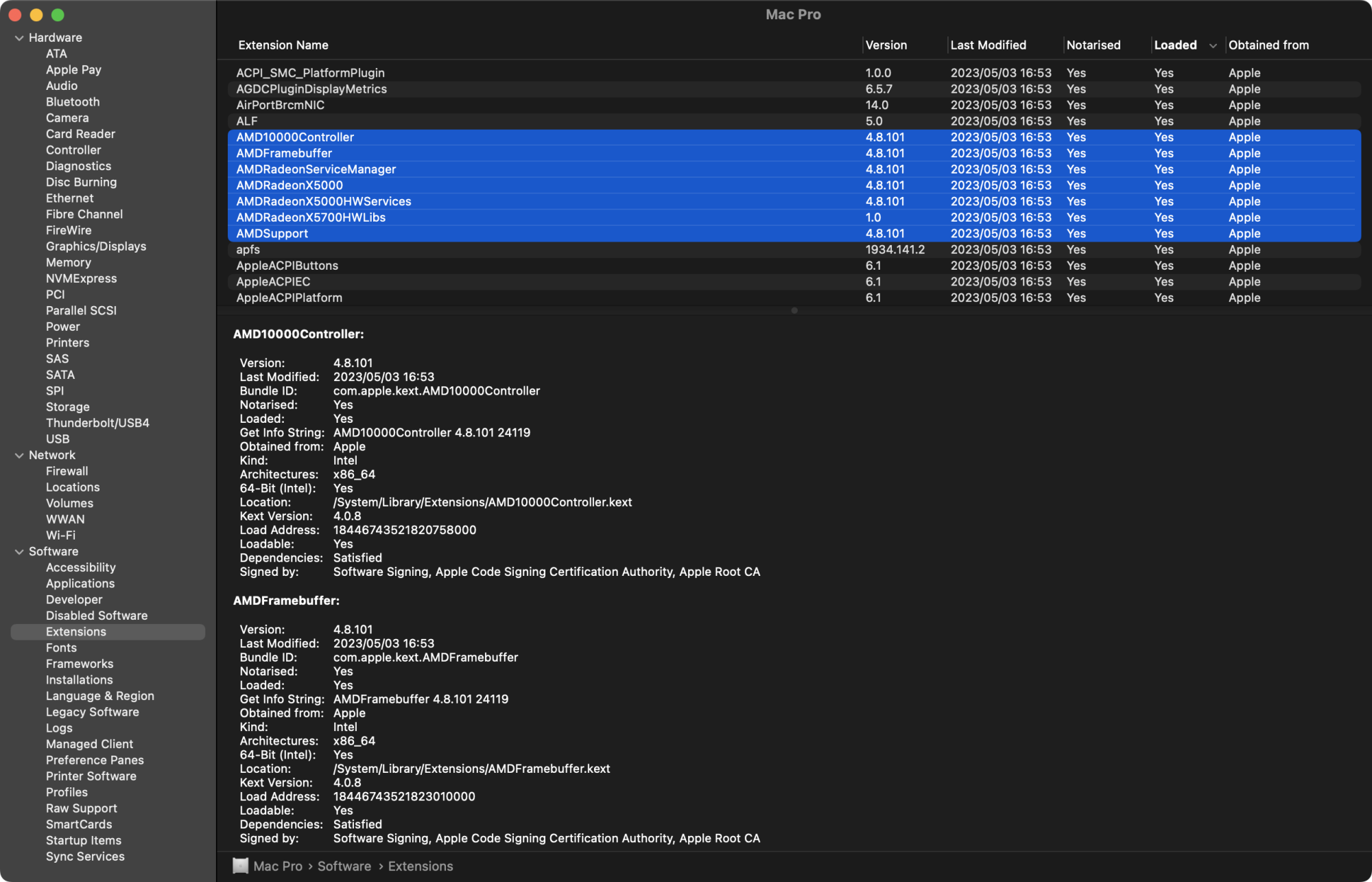
Task: Collapse the Hardware section in sidebar
Action: (19, 38)
